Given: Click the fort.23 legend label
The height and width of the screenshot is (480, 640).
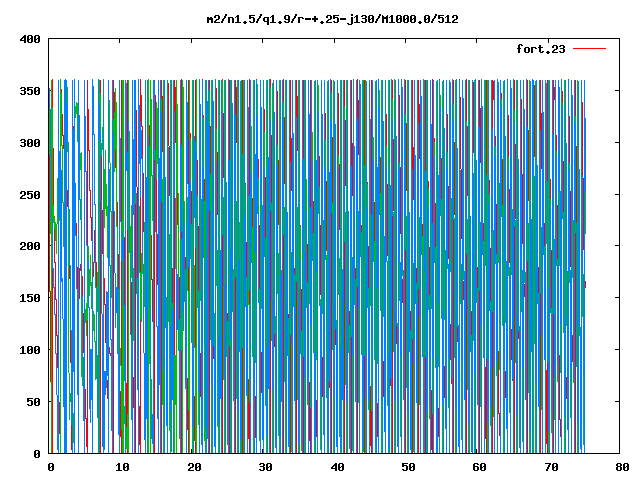Looking at the screenshot, I should click(541, 49).
